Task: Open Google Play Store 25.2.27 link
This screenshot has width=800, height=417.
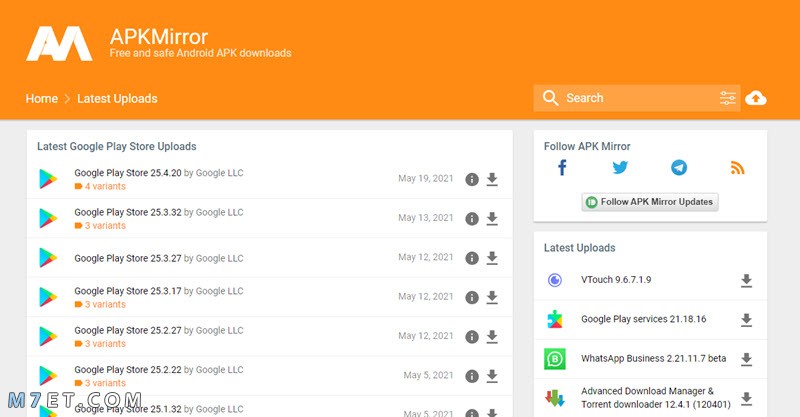Action: (x=128, y=330)
